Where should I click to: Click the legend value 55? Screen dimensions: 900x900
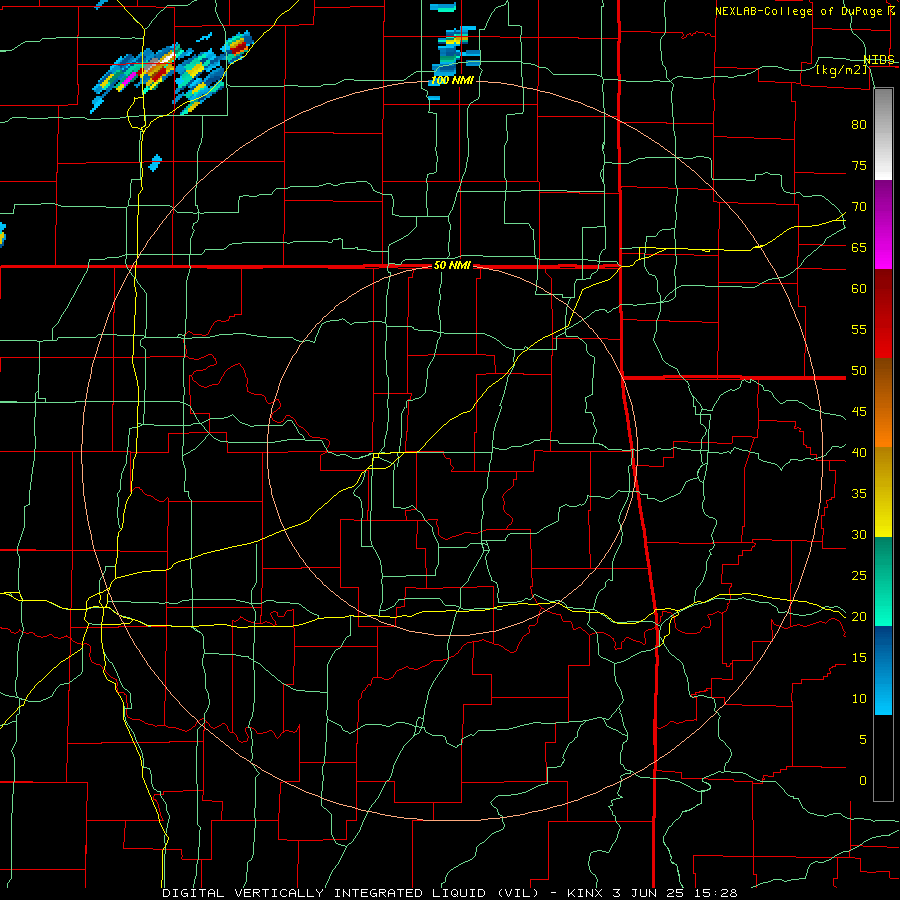(x=859, y=329)
